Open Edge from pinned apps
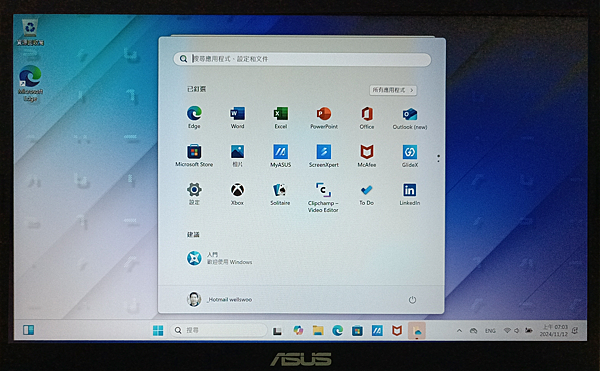Screen dimensions: 600x371 coord(194,117)
